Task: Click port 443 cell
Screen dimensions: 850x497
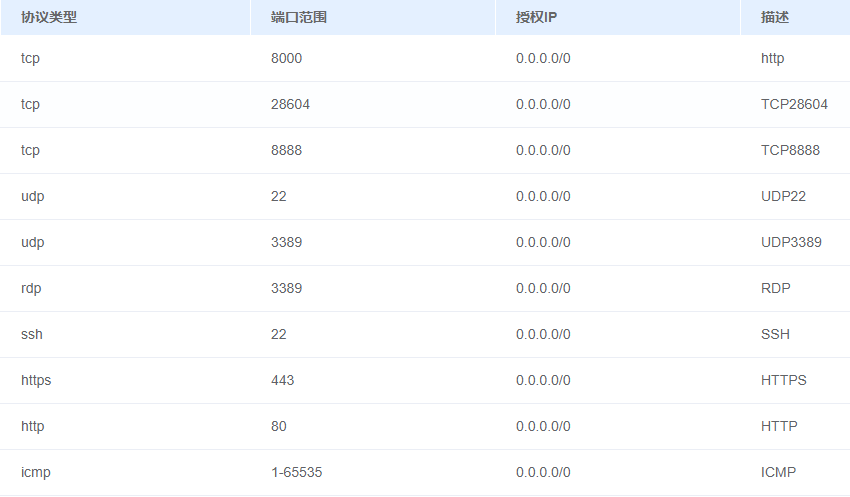Action: [x=282, y=380]
